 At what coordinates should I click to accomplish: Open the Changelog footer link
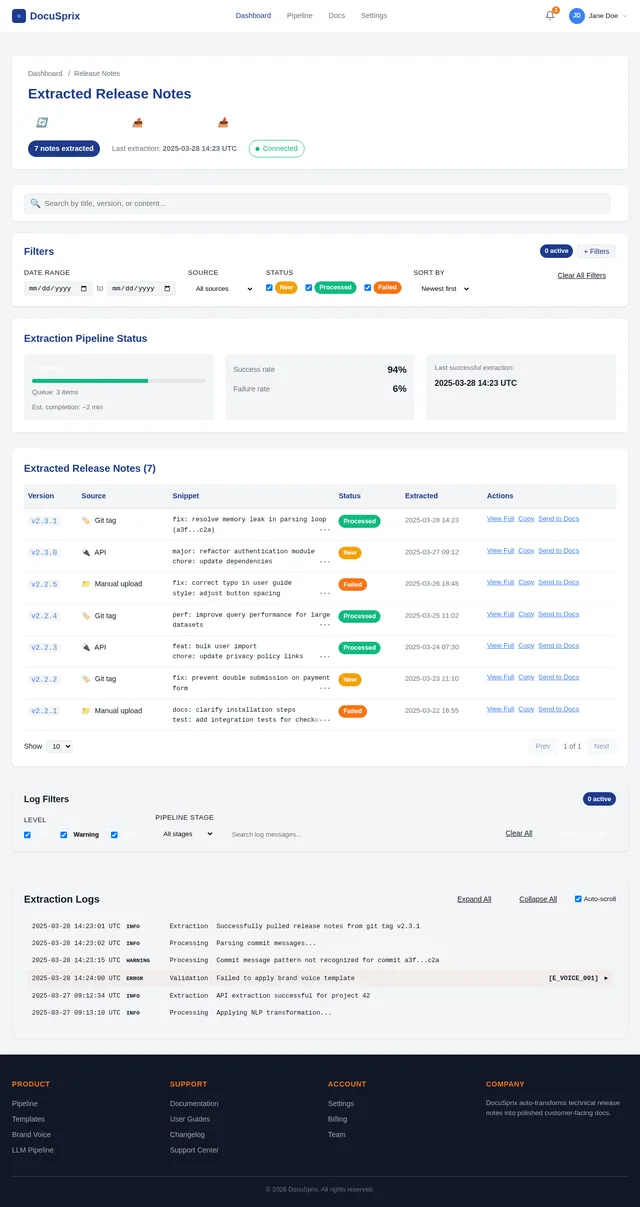coord(188,1135)
